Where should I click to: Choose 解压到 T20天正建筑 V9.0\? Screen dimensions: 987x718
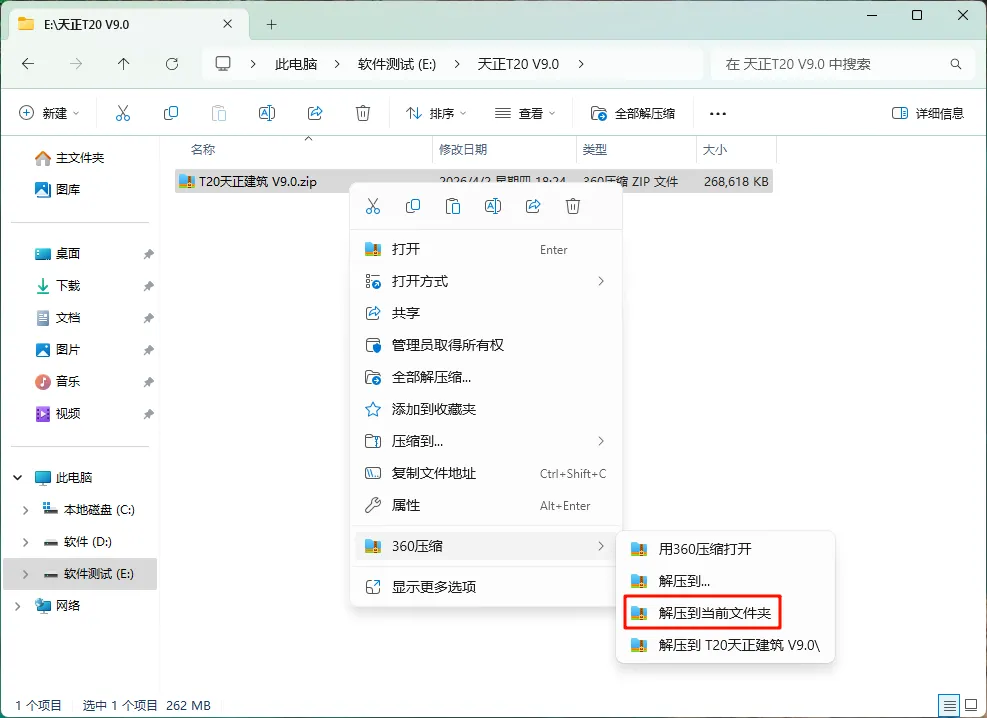coord(725,645)
